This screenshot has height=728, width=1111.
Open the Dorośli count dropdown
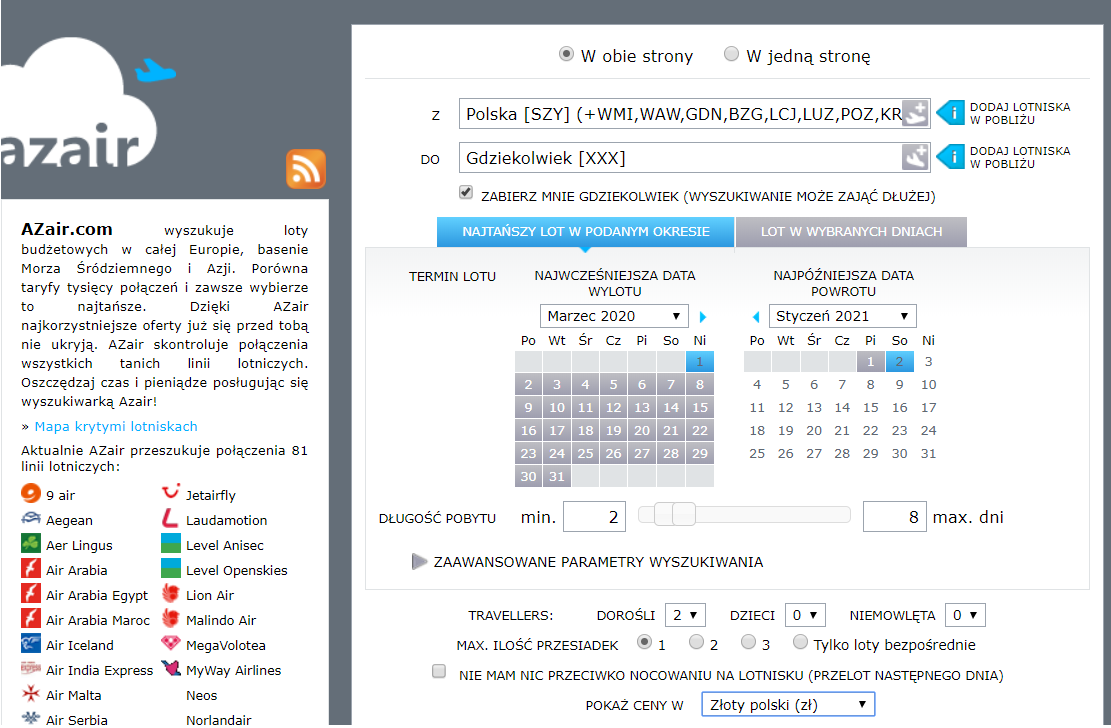pyautogui.click(x=684, y=615)
